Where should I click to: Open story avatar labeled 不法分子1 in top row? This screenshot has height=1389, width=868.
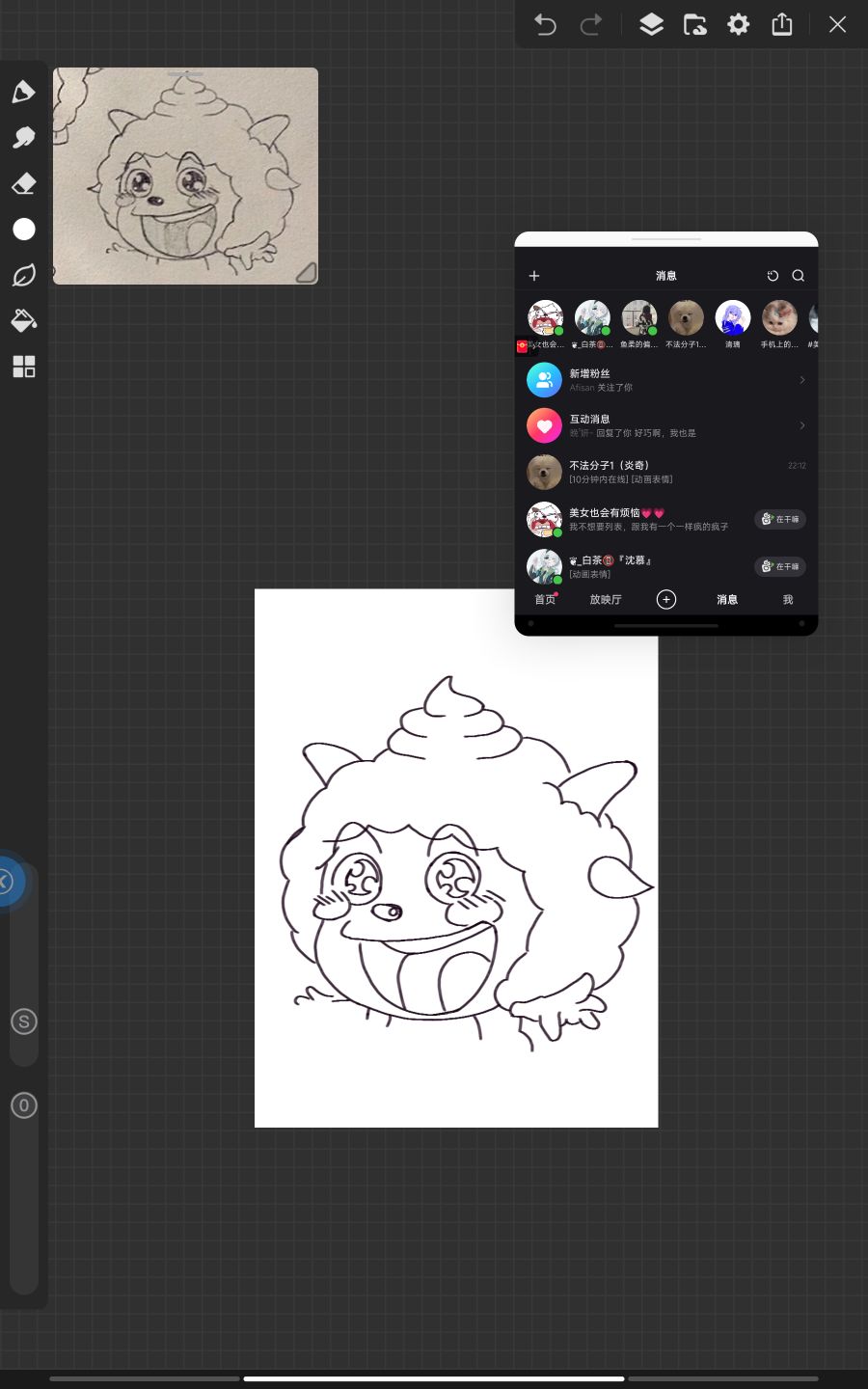click(686, 317)
